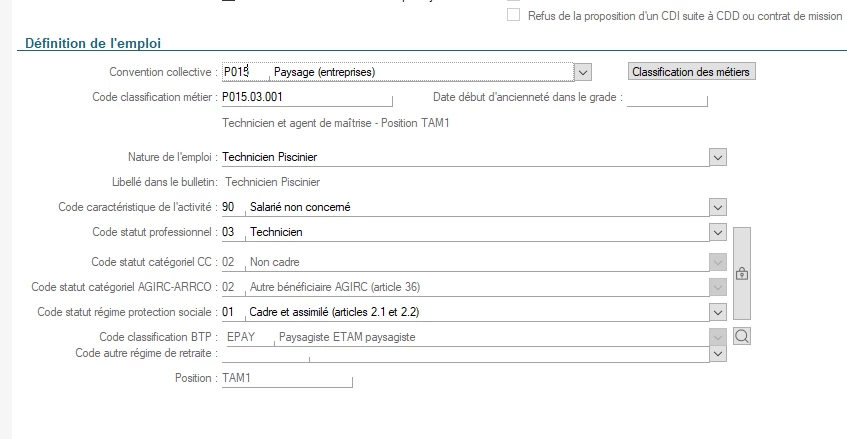Click the padlock icon beside the status codes
847x439 pixels.
click(x=741, y=272)
